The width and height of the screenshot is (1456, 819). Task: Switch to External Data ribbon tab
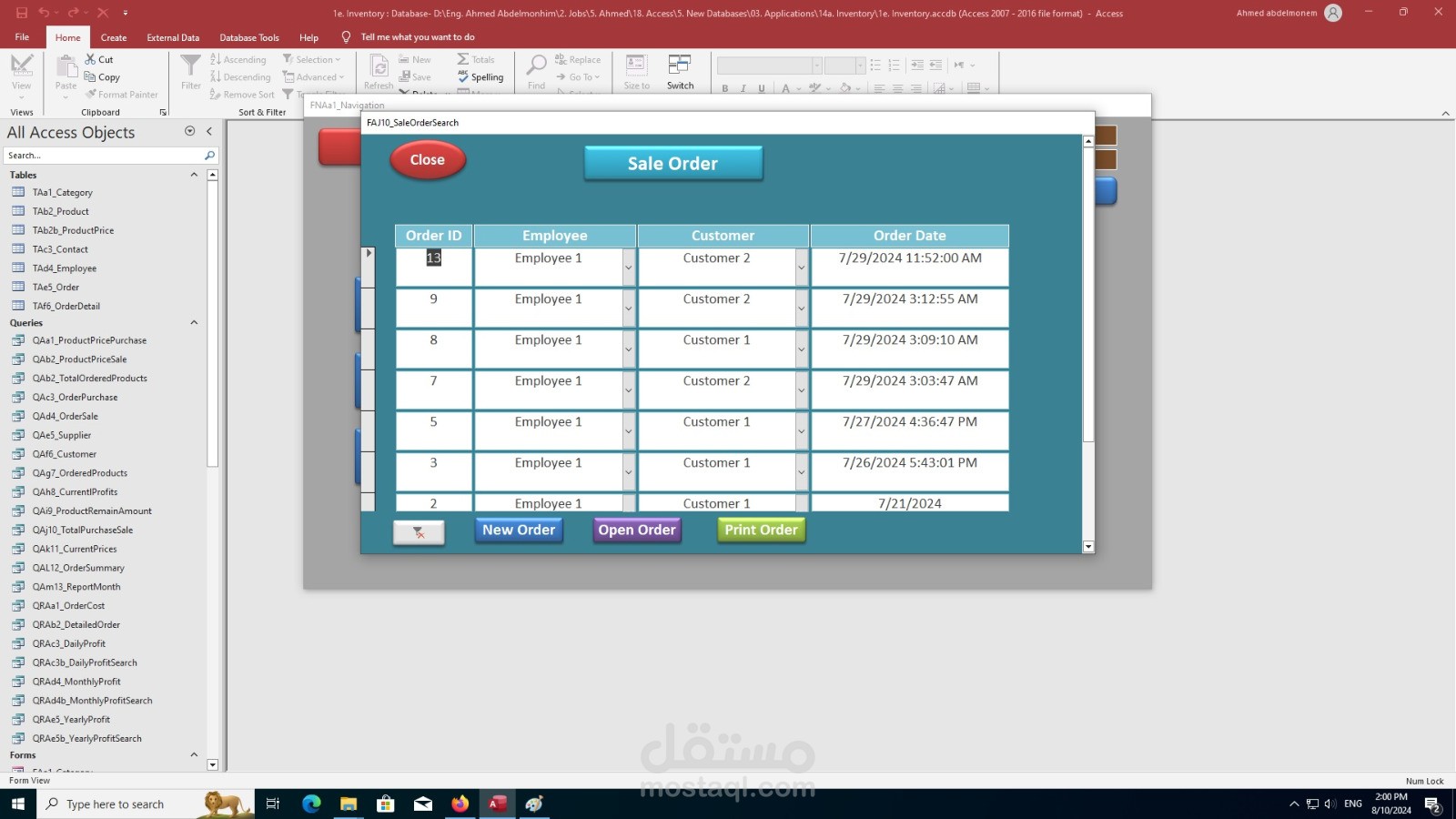pyautogui.click(x=173, y=37)
